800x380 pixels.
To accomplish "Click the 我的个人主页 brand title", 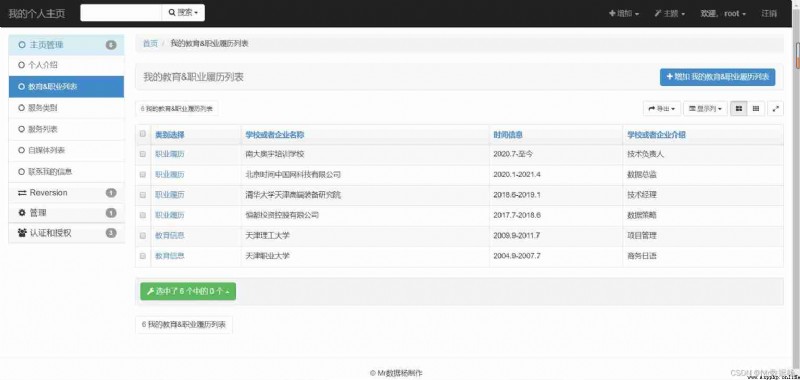I will tap(37, 14).
